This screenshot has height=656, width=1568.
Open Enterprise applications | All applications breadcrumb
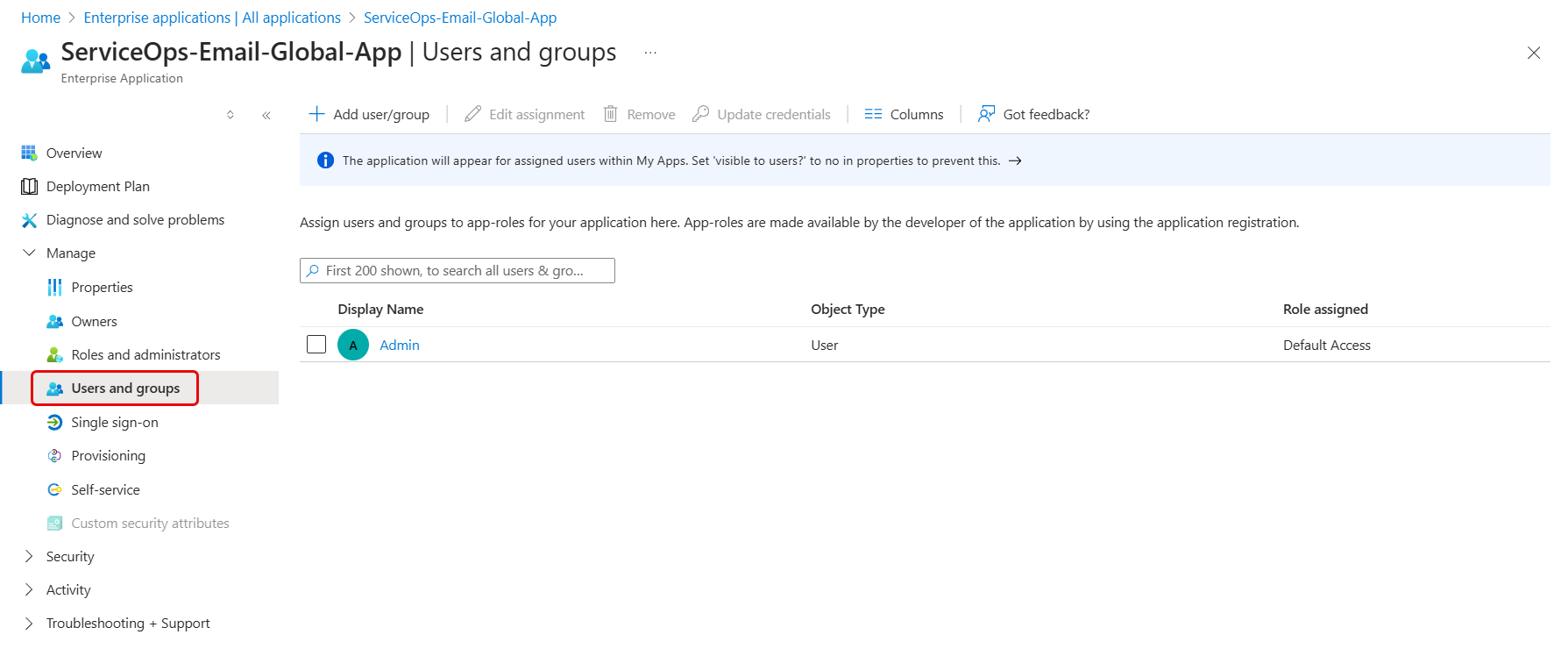coord(212,18)
